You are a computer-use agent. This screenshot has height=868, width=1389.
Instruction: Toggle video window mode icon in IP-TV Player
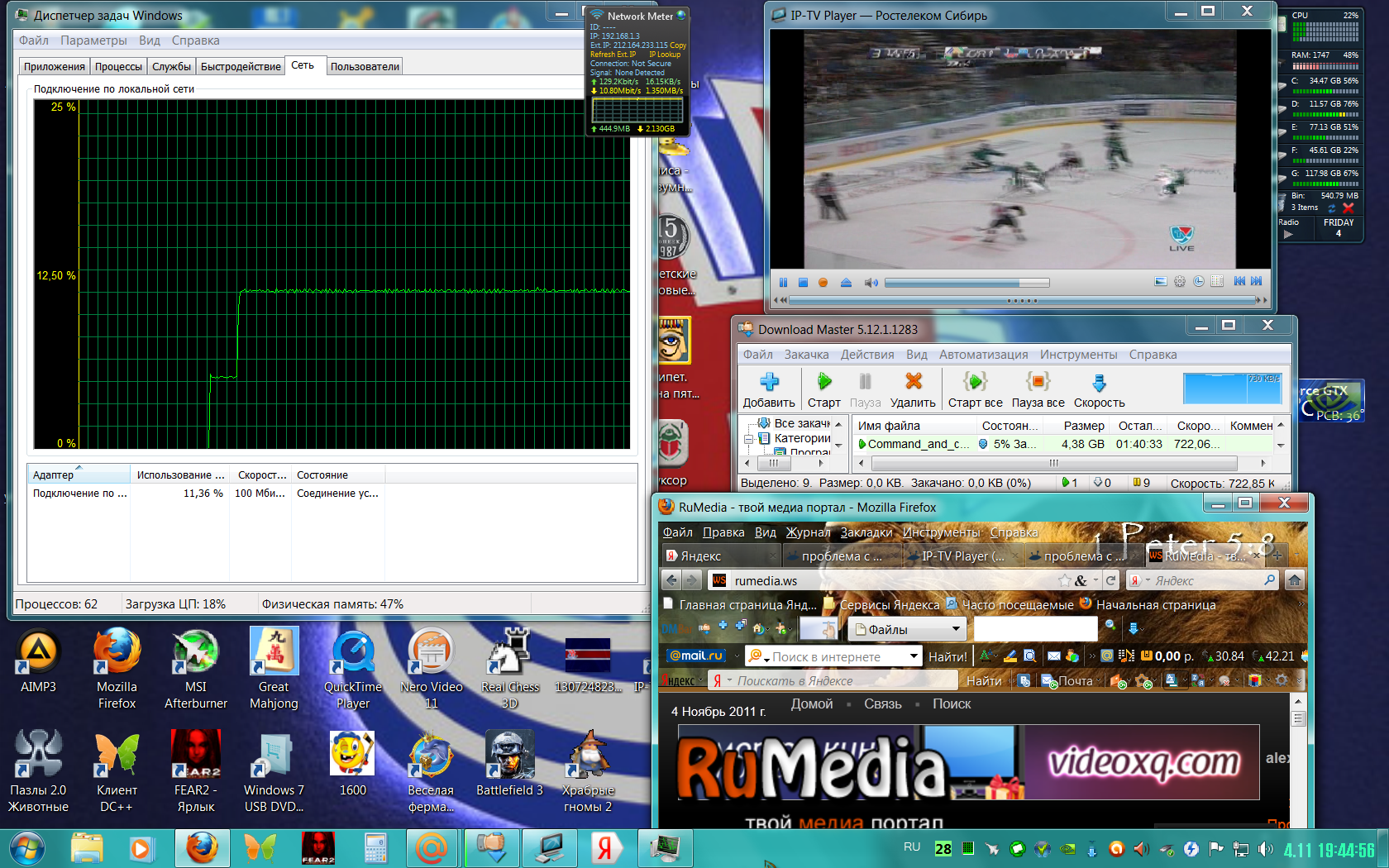coord(1161,282)
